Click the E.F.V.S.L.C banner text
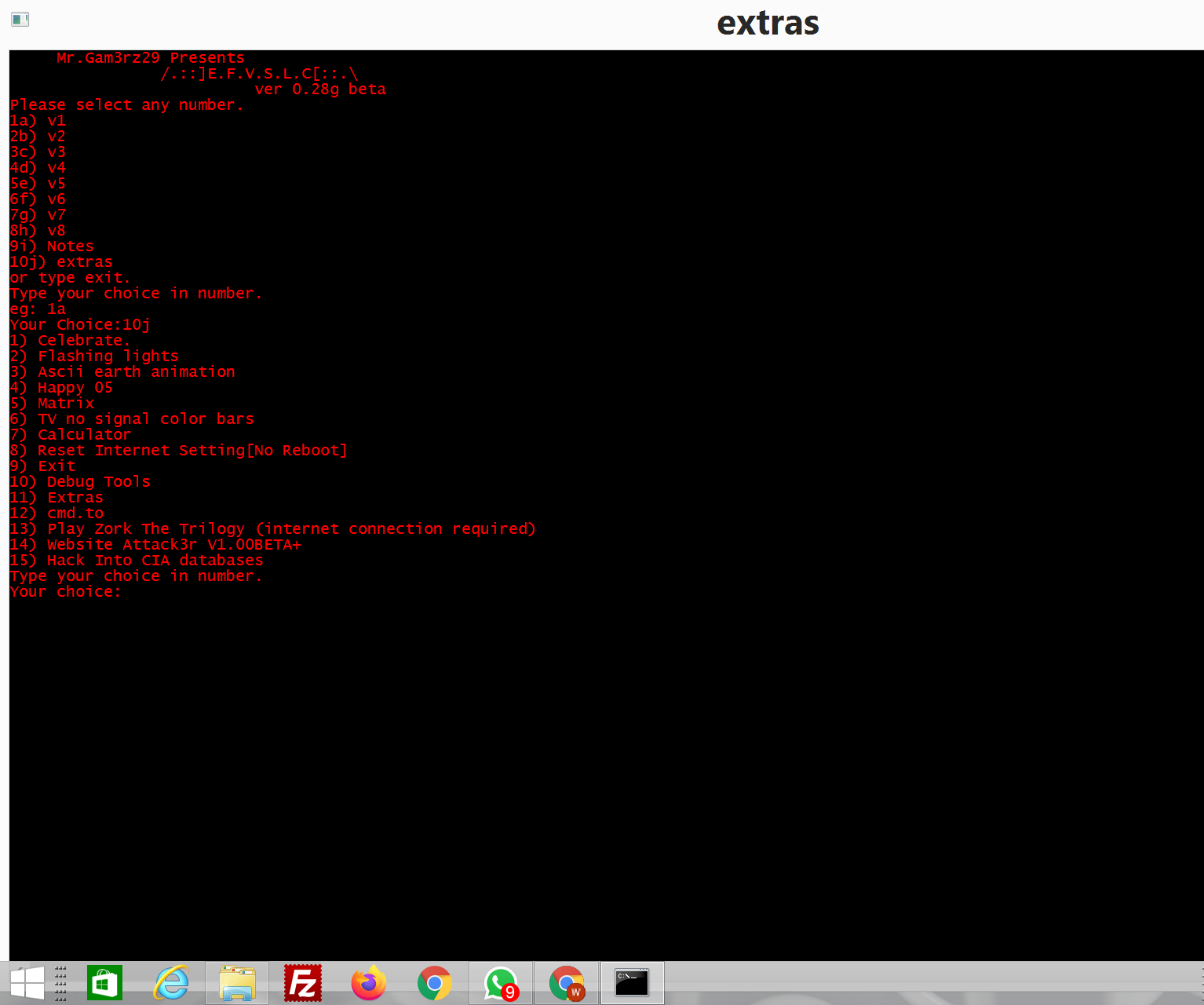Image resolution: width=1204 pixels, height=1005 pixels. pos(259,74)
